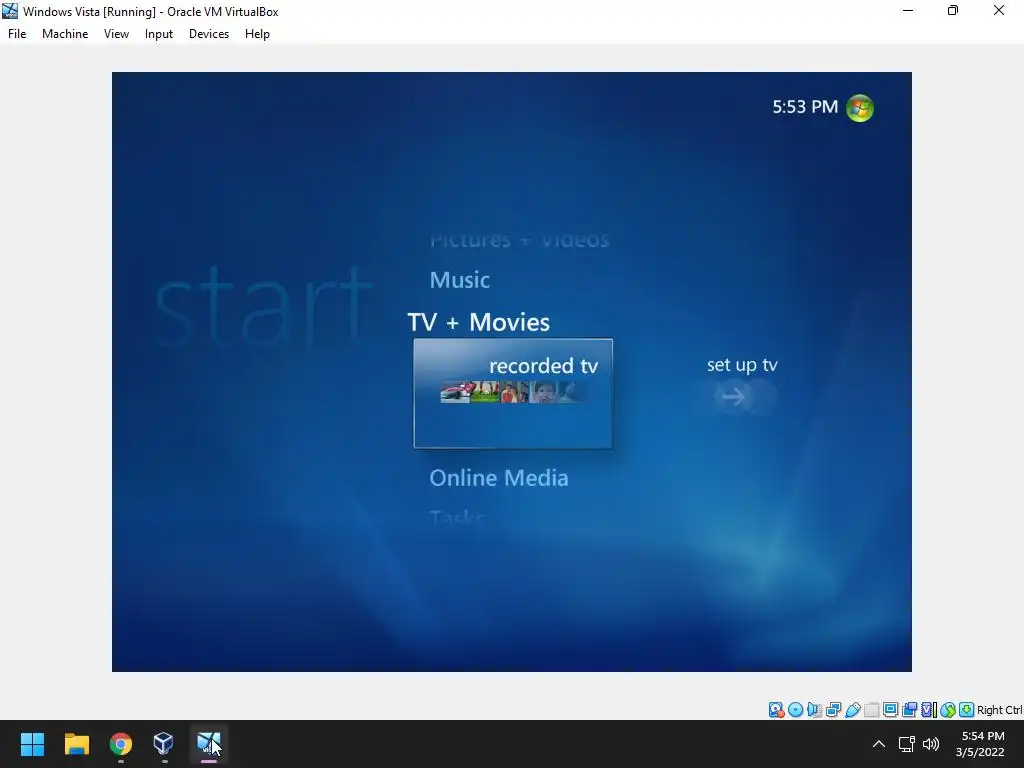Open set up tv option
Screen dimensions: 1024x768
tap(742, 365)
